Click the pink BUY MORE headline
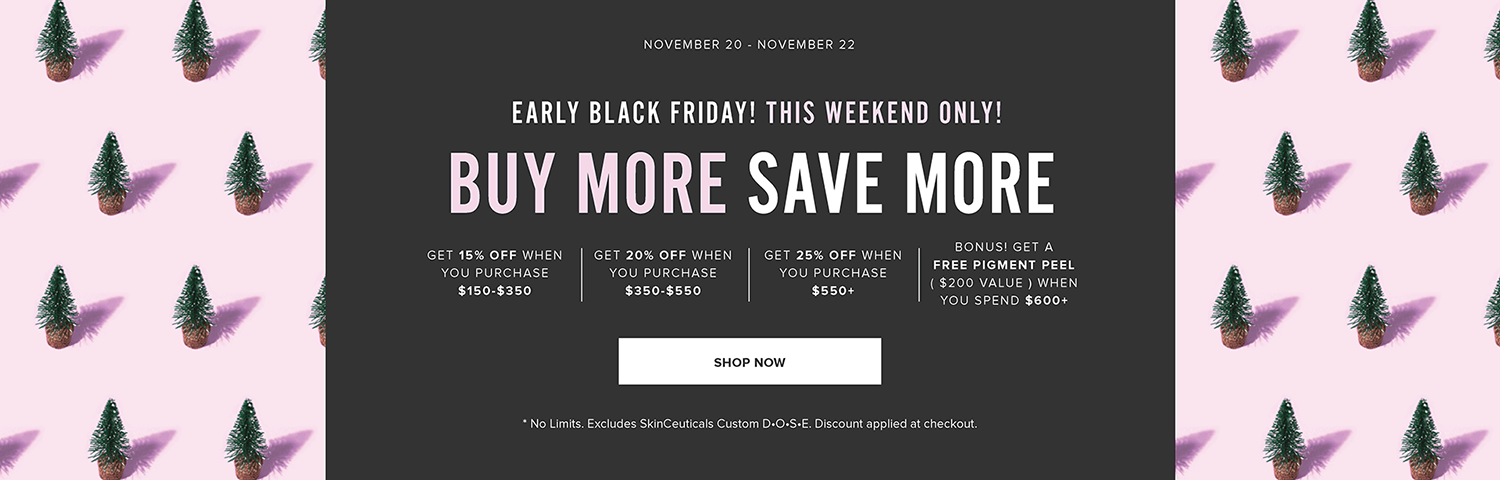The width and height of the screenshot is (1500, 480). [x=588, y=183]
